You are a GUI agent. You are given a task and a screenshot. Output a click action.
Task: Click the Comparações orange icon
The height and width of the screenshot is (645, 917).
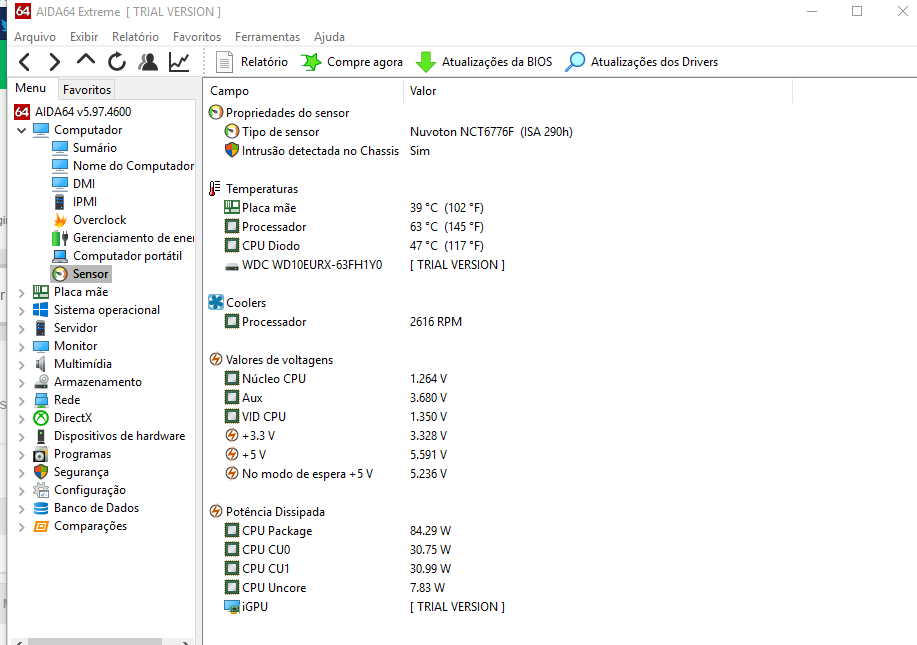[41, 526]
